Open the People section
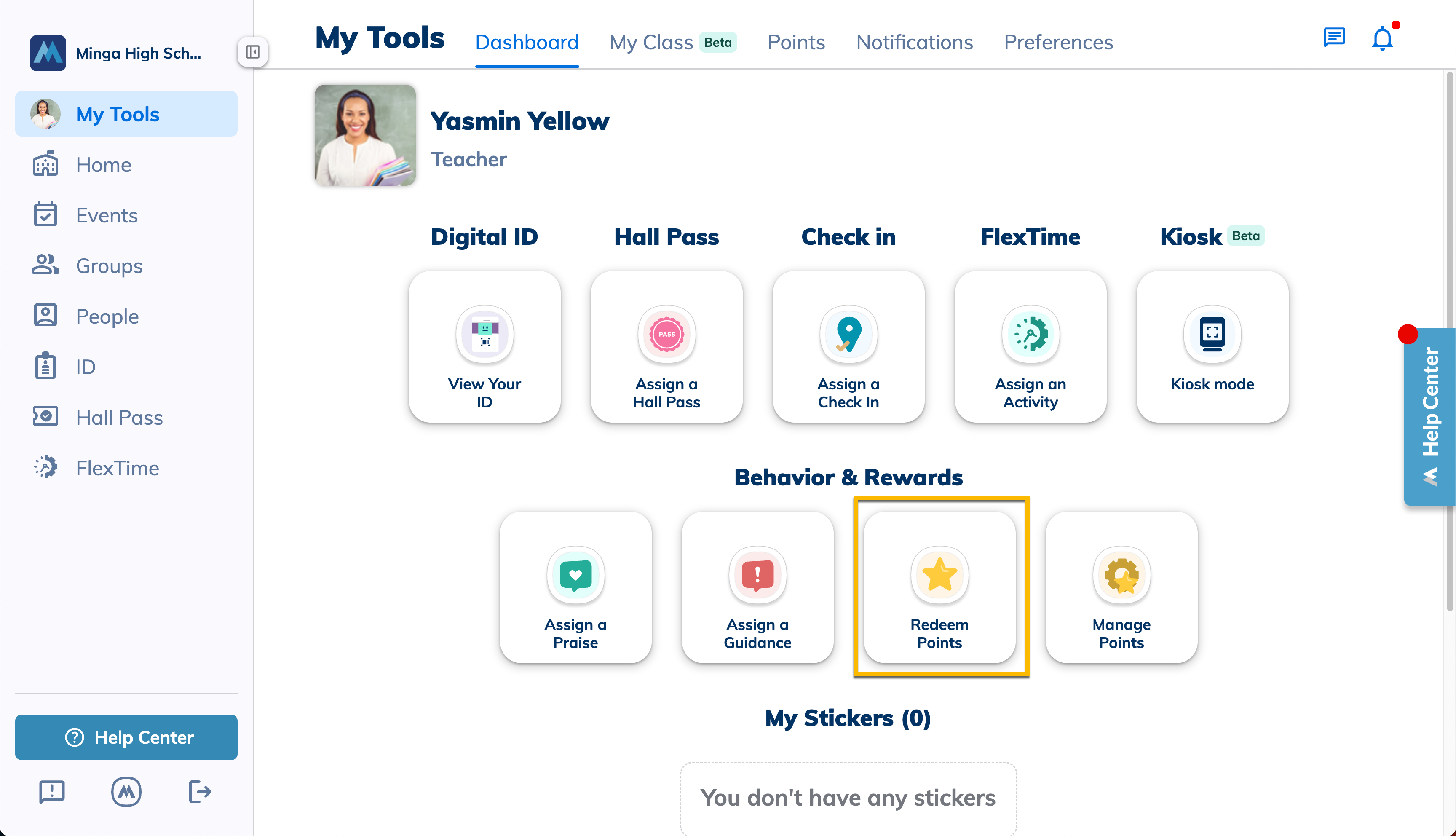This screenshot has width=1456, height=836. [107, 316]
